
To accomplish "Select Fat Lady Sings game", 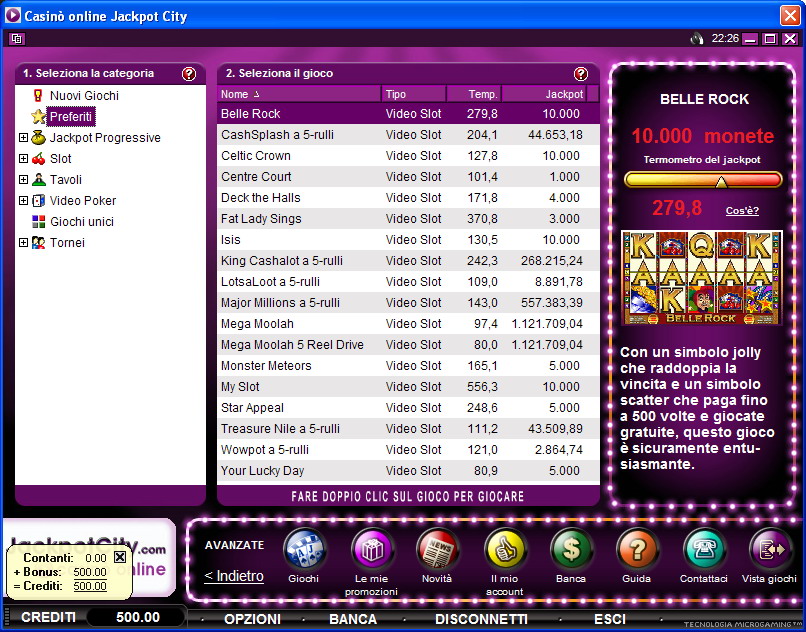I will click(408, 219).
